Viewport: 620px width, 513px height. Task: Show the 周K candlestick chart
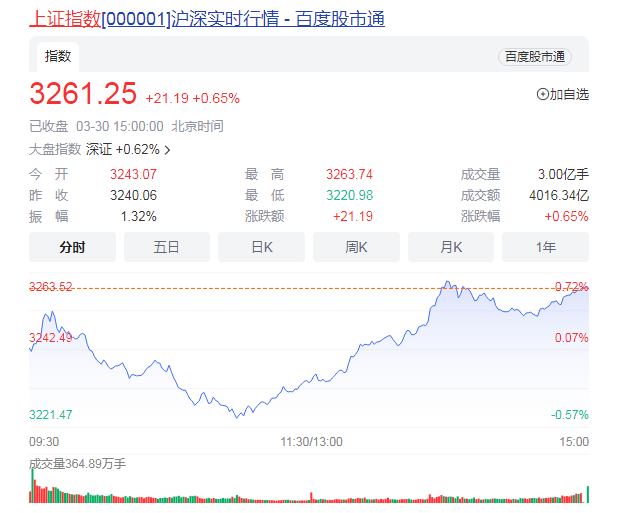tap(356, 247)
